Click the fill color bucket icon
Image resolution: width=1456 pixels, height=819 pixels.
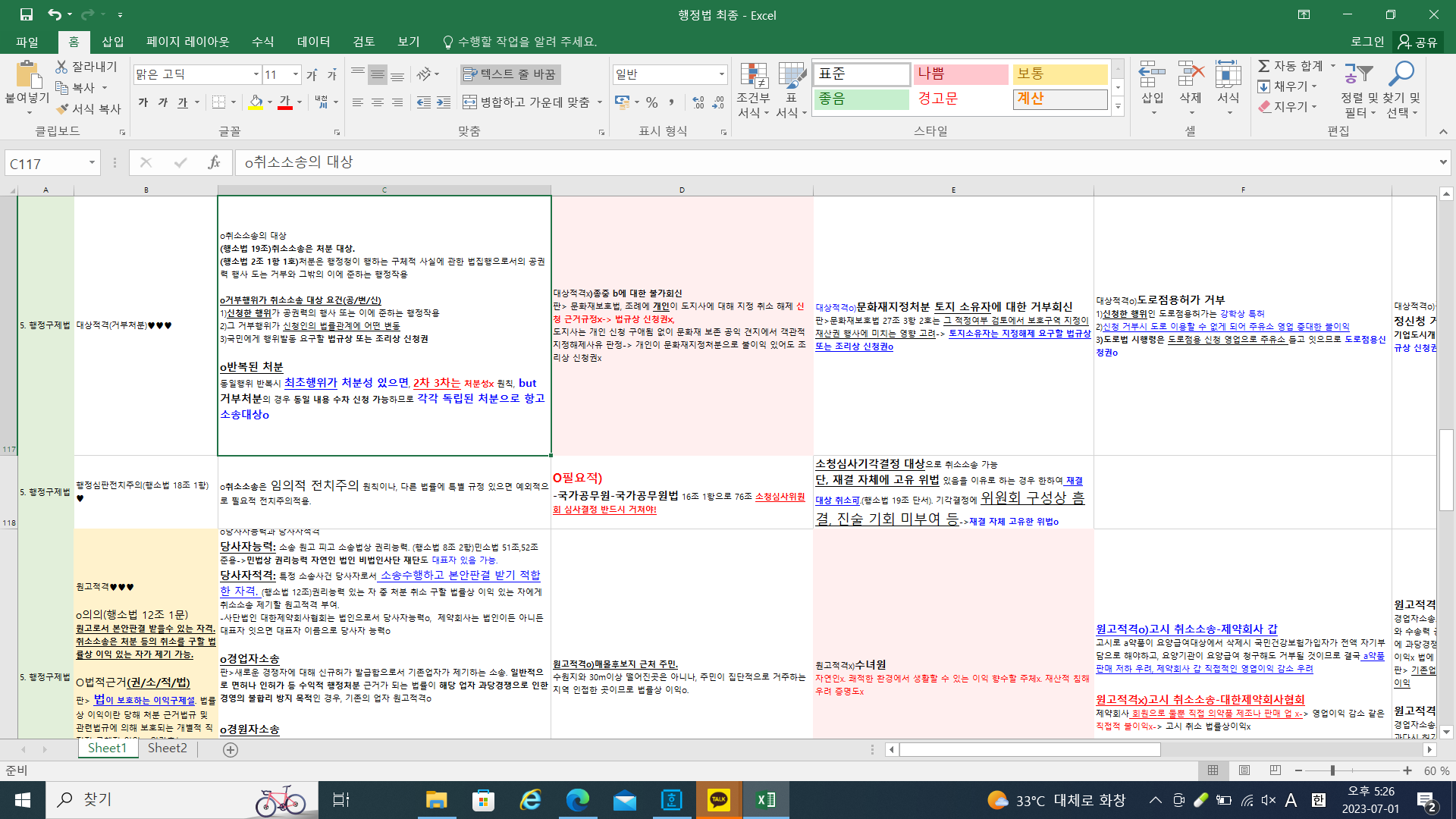(x=256, y=102)
